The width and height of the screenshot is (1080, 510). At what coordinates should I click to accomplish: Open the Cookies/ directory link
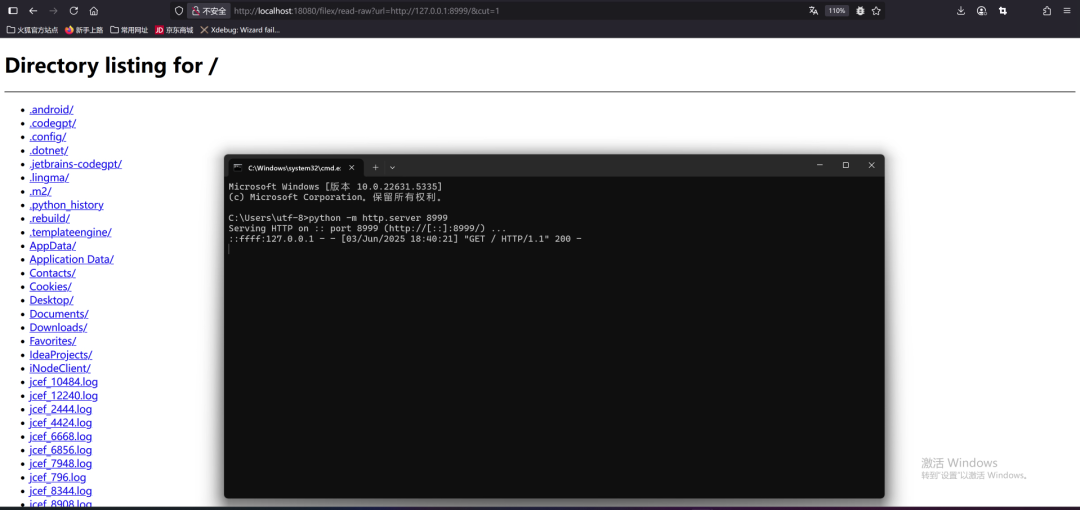50,287
